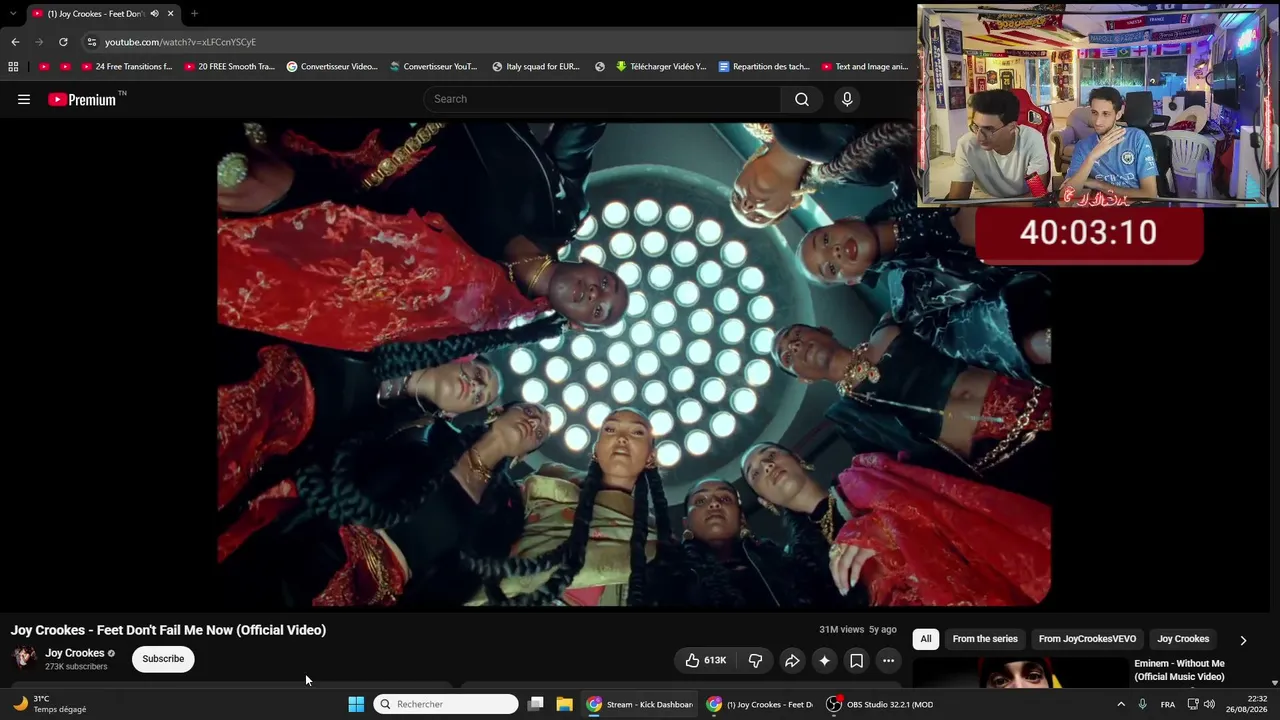
Task: Close the Joy Crookes browser tab
Action: pos(170,14)
